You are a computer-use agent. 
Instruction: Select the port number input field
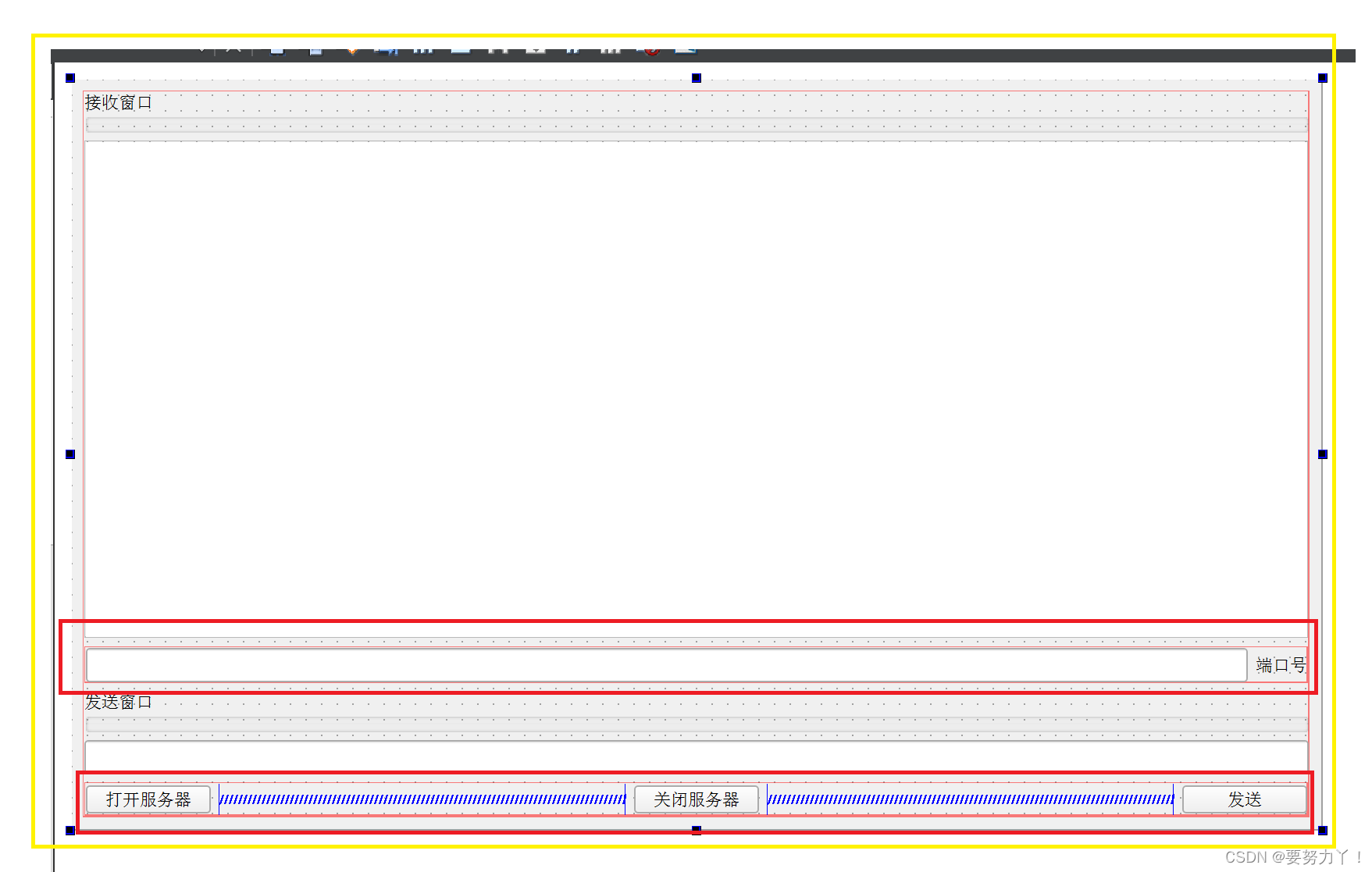(666, 665)
